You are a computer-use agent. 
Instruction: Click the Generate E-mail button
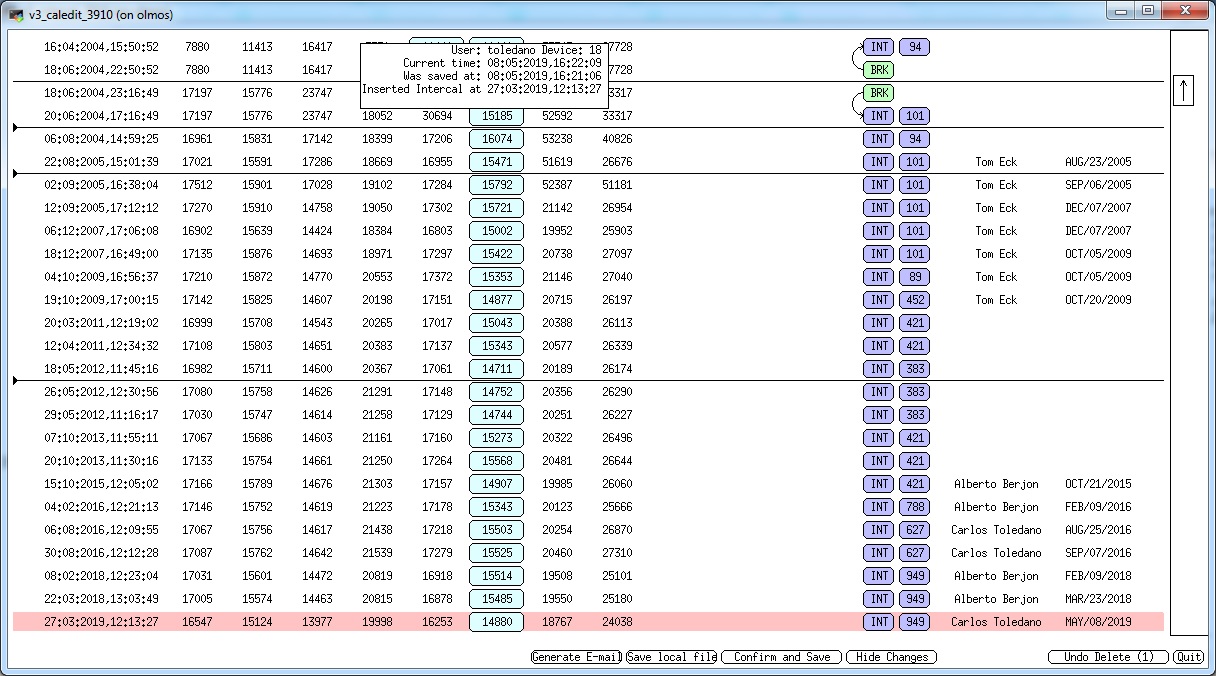576,657
